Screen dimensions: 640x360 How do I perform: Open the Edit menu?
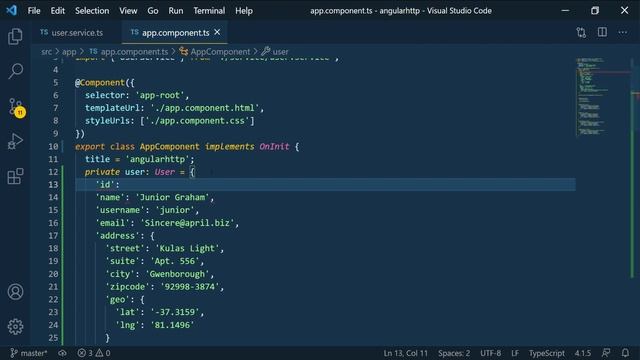click(x=58, y=11)
